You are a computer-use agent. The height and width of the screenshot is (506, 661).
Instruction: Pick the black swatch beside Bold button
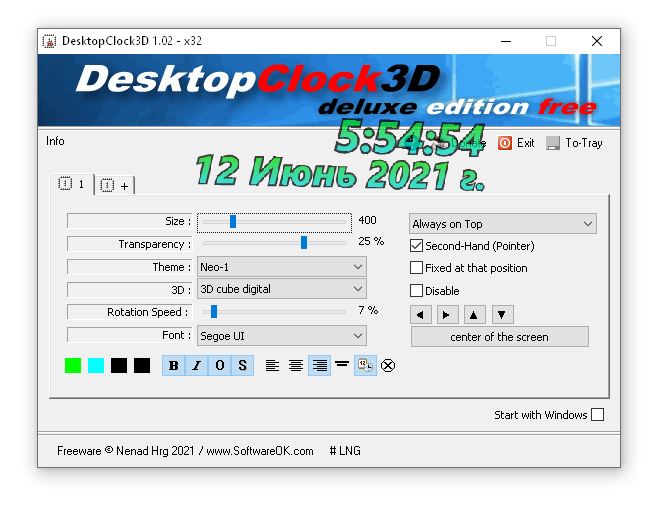click(142, 366)
